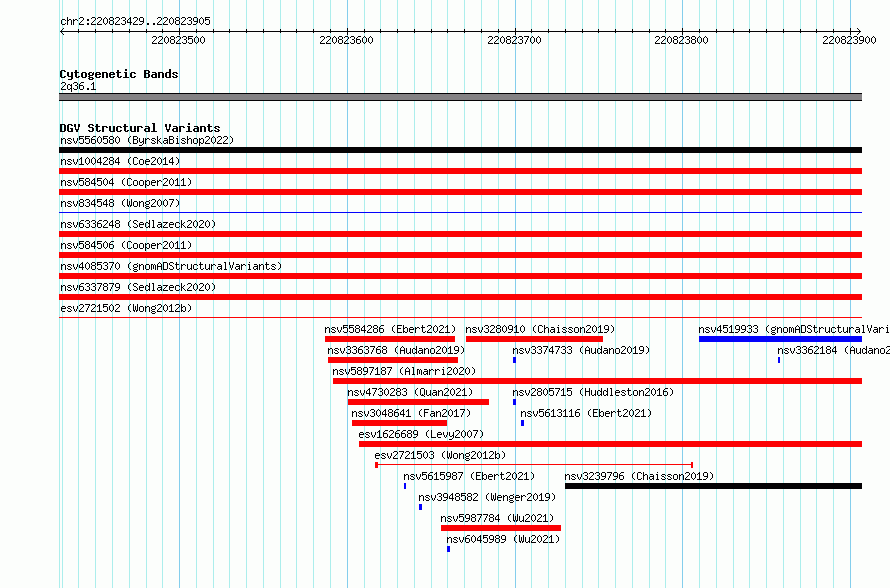The width and height of the screenshot is (890, 588).
Task: Click the nsv5897187 (Almarri2020) label
Action: pos(404,371)
